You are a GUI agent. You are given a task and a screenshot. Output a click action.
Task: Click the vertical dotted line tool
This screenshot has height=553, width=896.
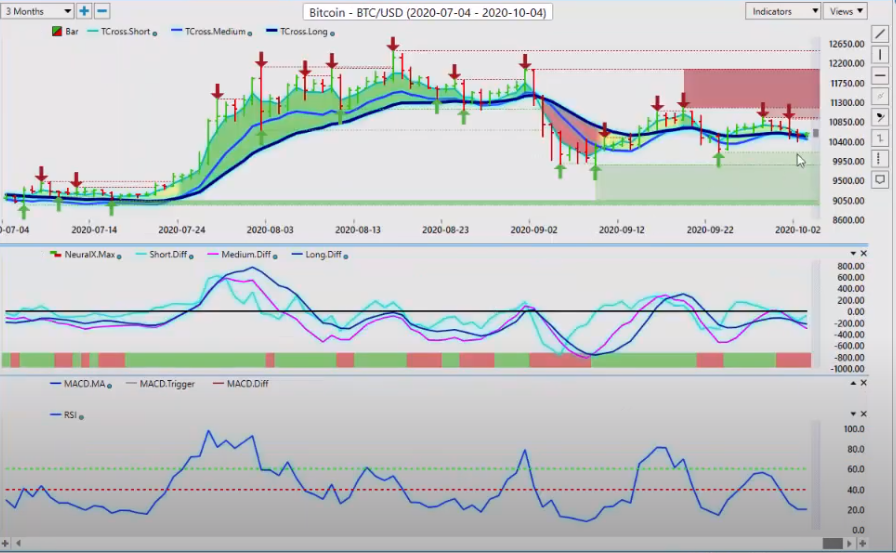pyautogui.click(x=880, y=159)
